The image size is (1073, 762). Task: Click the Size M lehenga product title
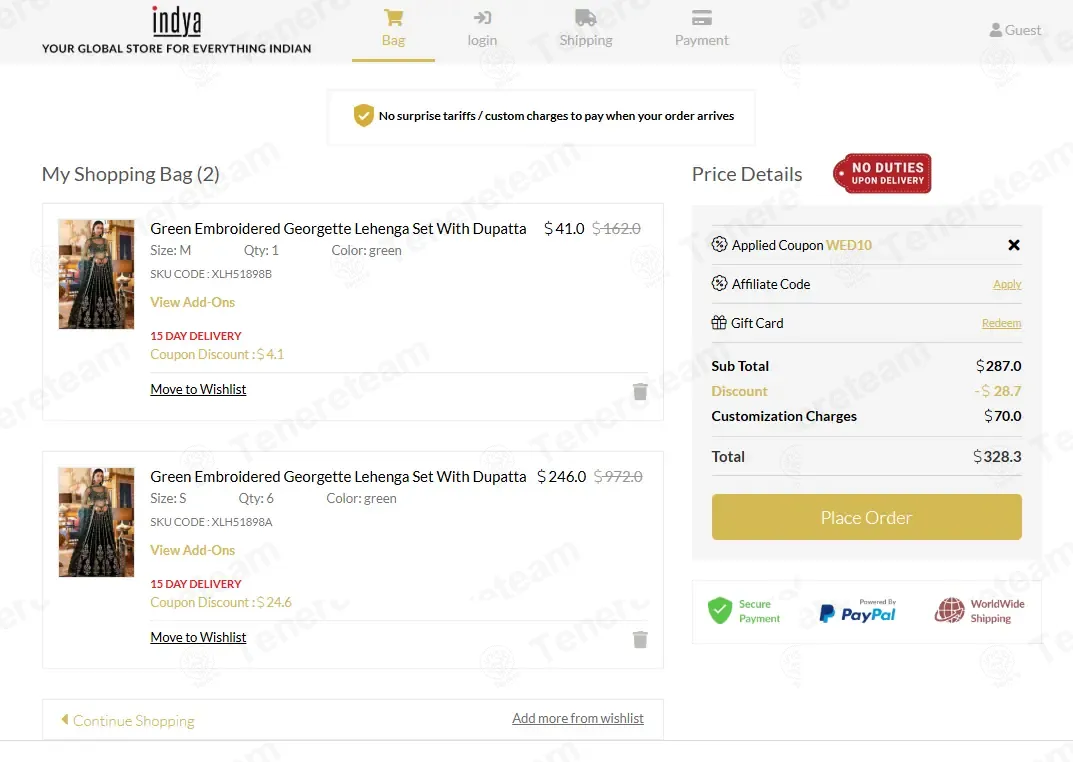pos(338,228)
